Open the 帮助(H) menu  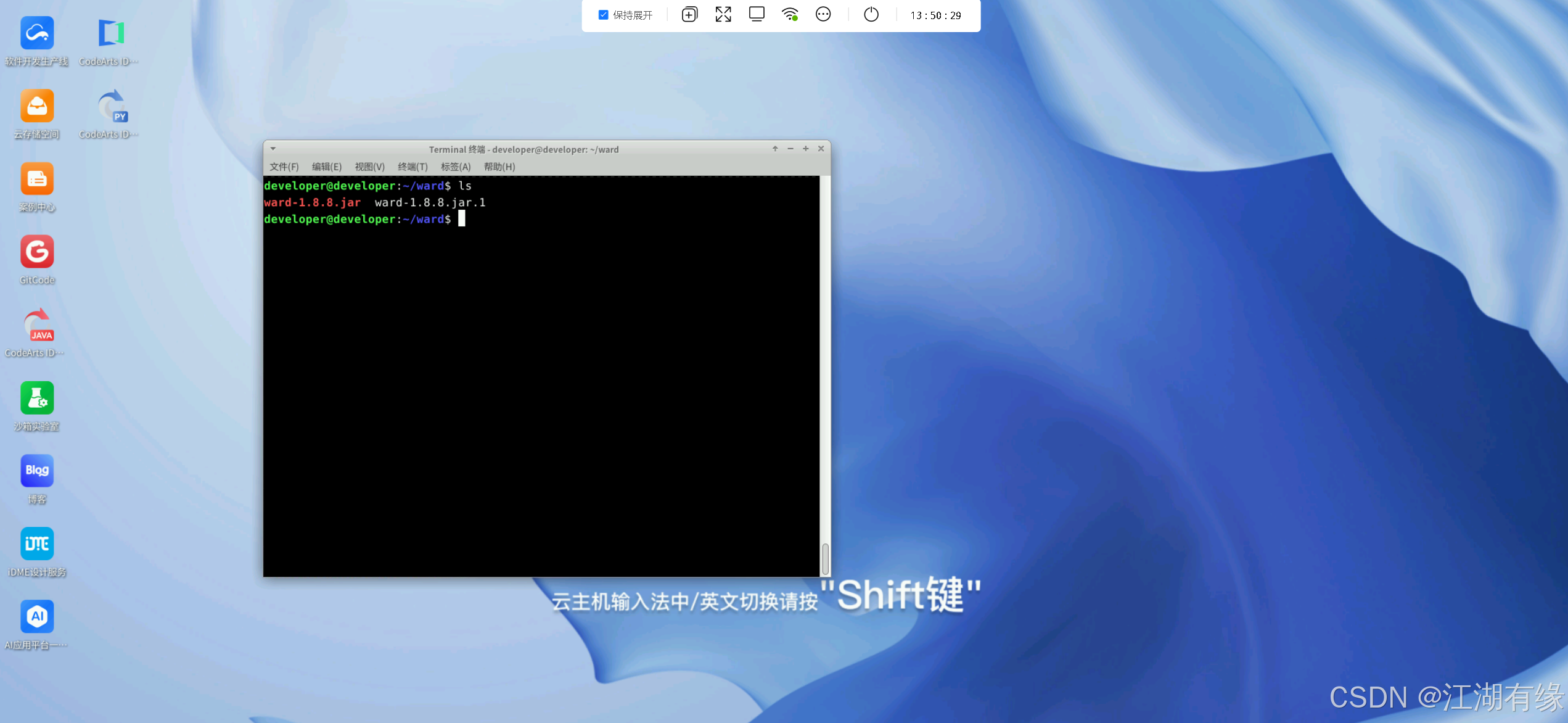pos(499,167)
